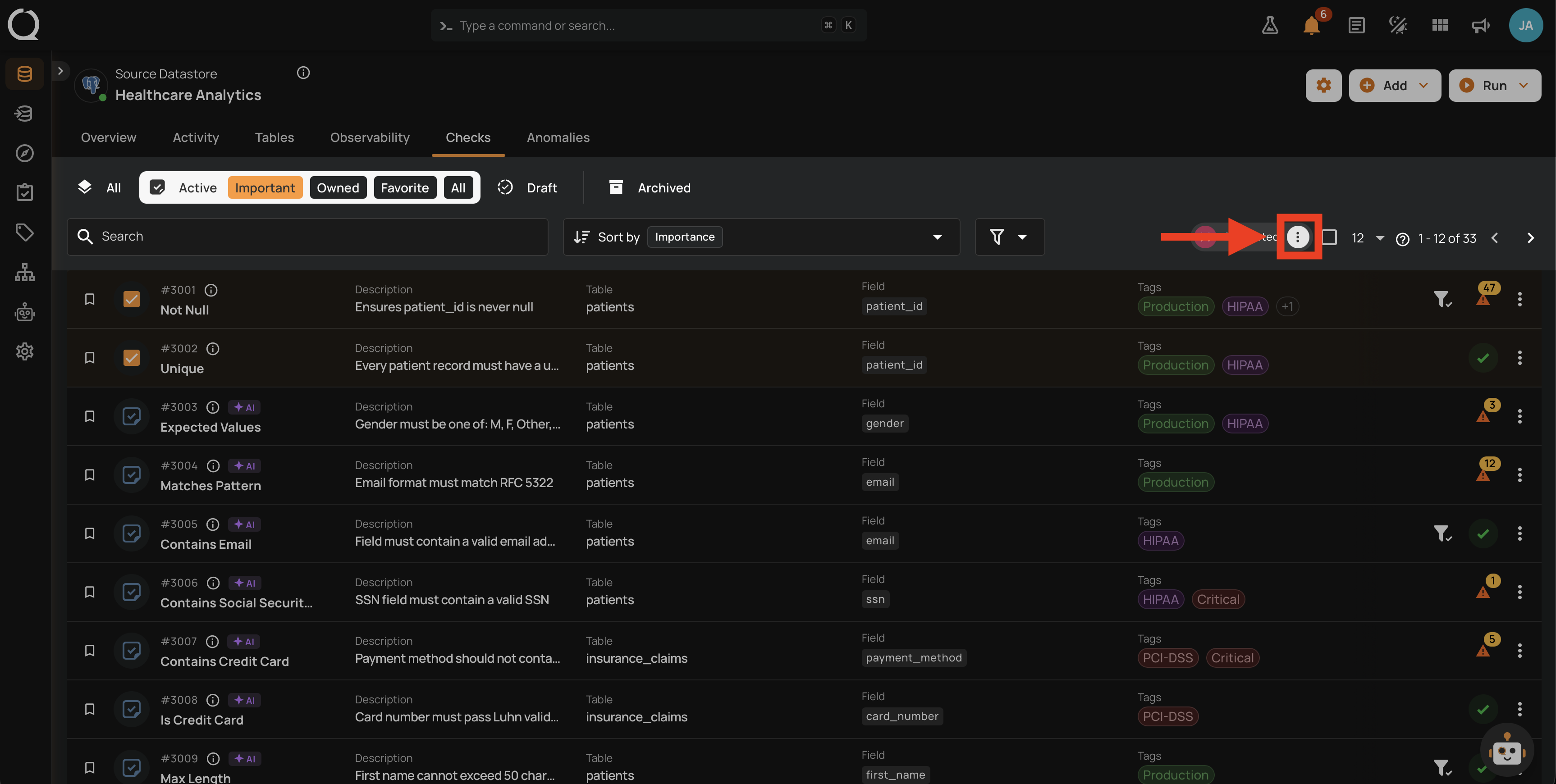Open row menu for #3001 Not Null

pyautogui.click(x=1520, y=299)
